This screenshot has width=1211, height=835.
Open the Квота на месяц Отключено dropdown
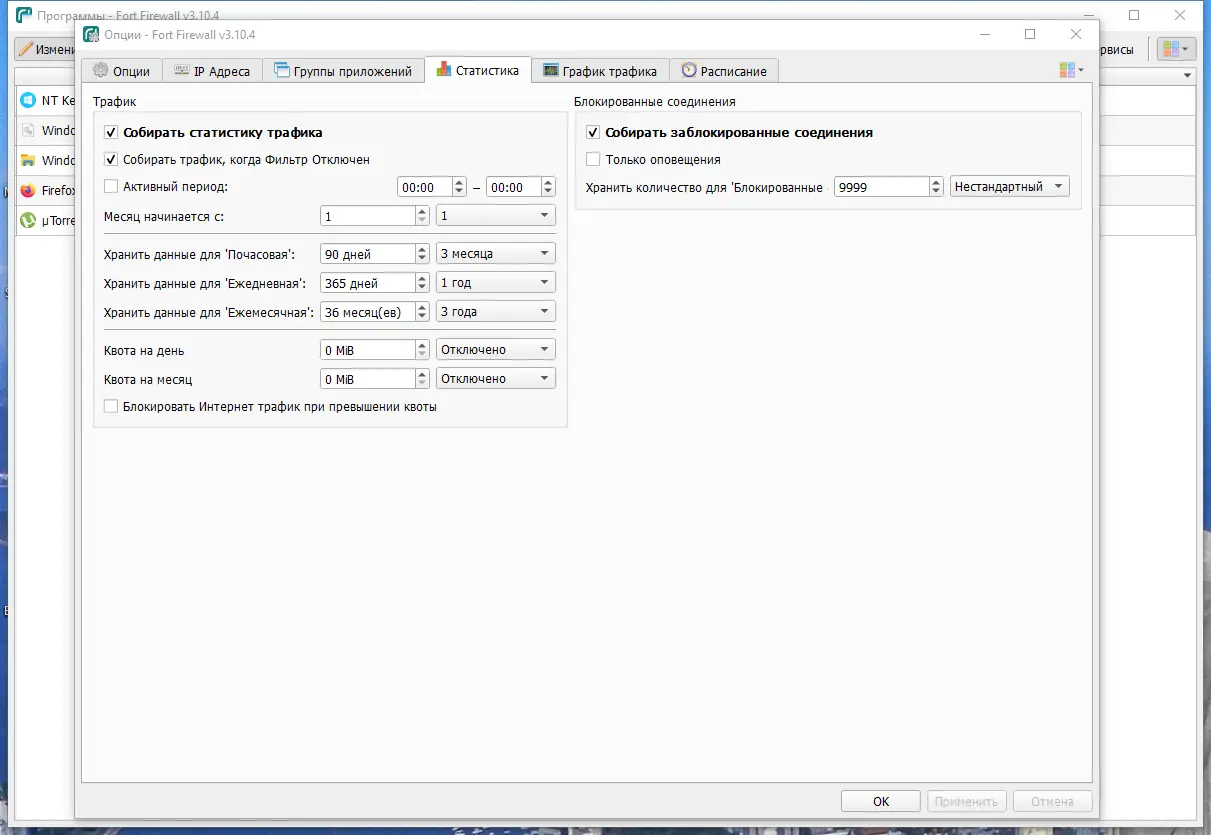[496, 379]
